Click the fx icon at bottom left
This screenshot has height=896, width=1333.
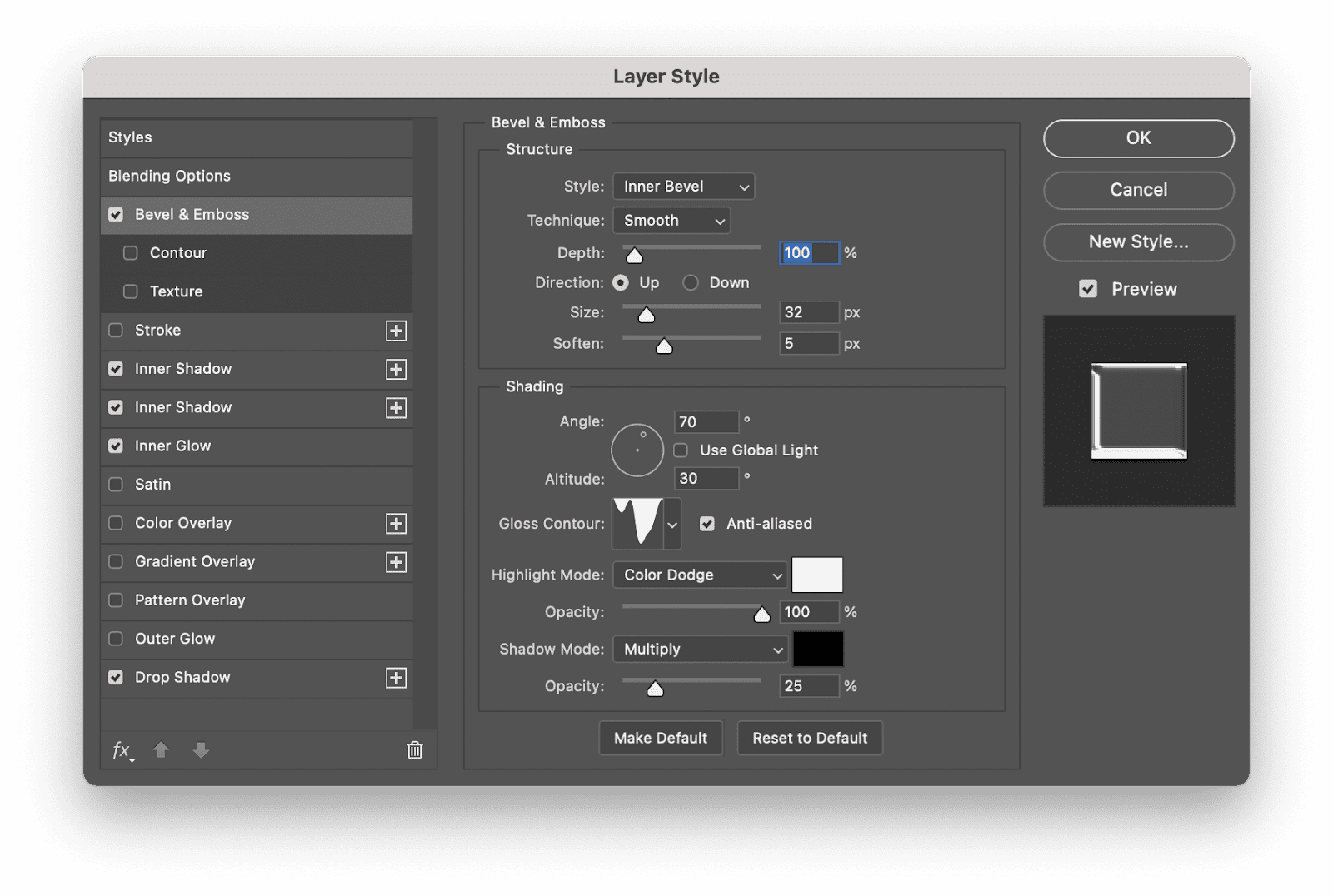122,750
